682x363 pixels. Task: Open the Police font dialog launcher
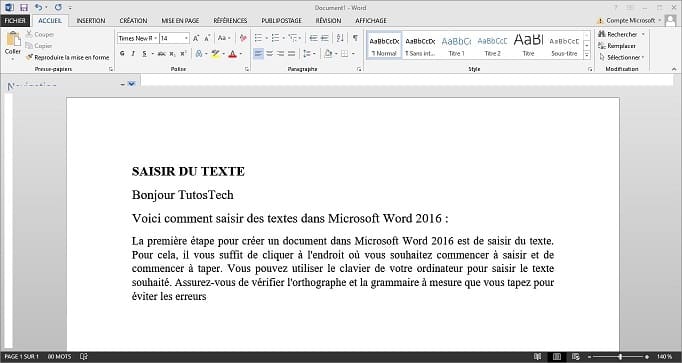click(x=247, y=69)
